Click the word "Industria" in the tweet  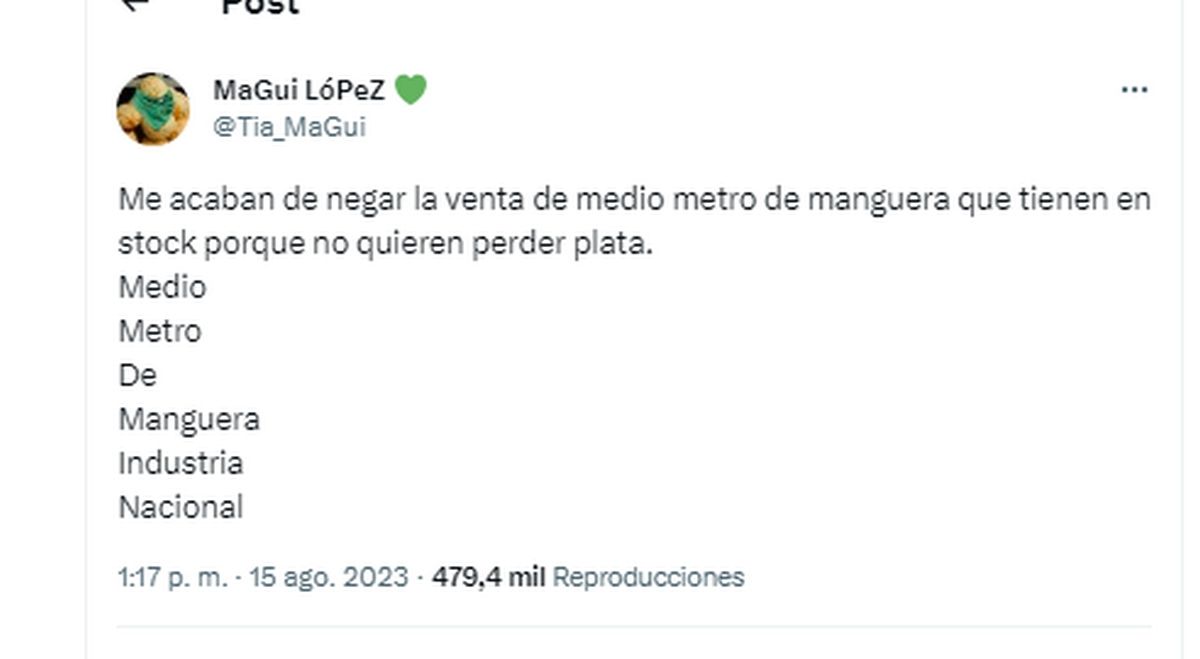[x=181, y=463]
